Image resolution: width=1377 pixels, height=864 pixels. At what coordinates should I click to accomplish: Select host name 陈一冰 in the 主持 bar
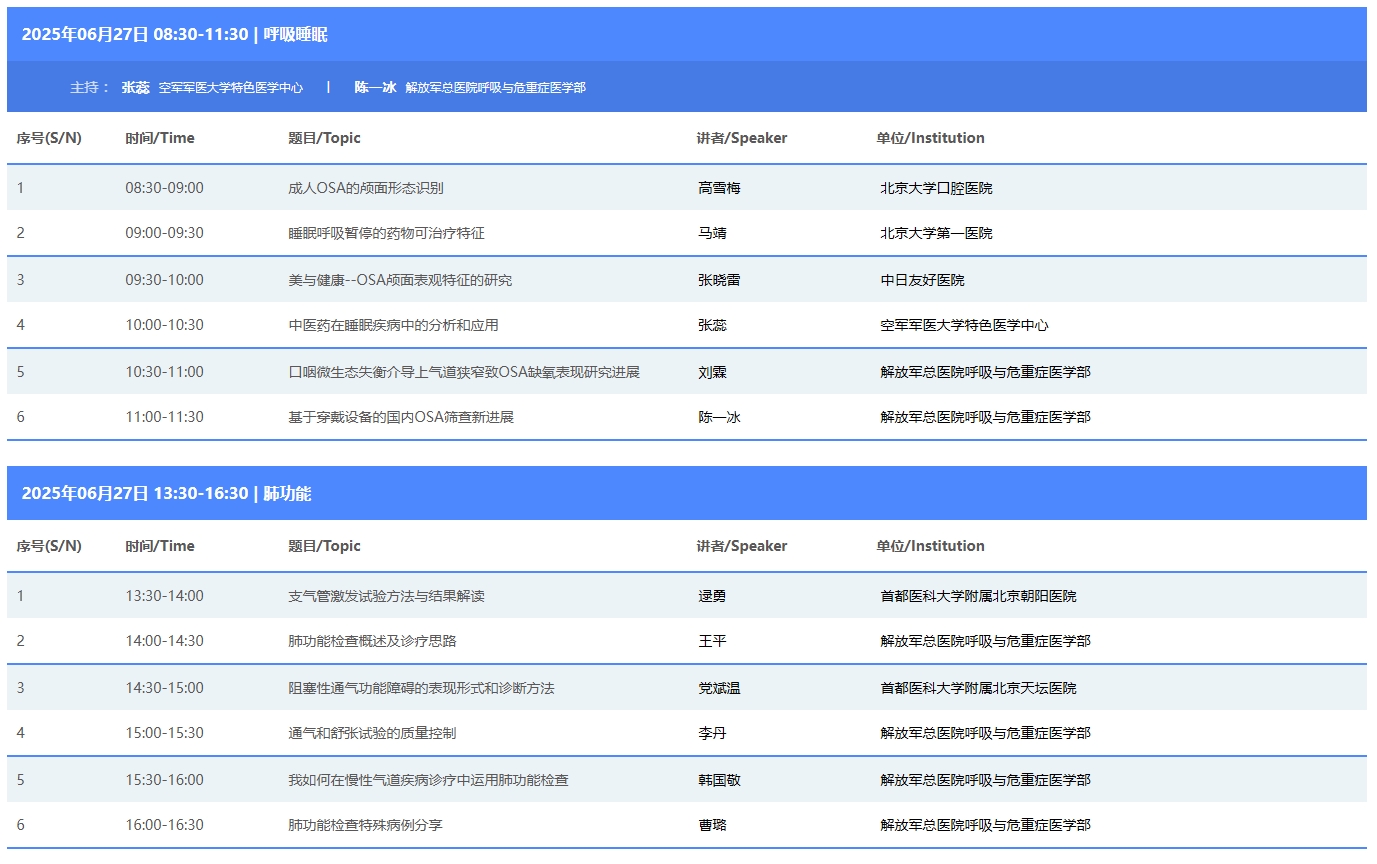point(375,87)
